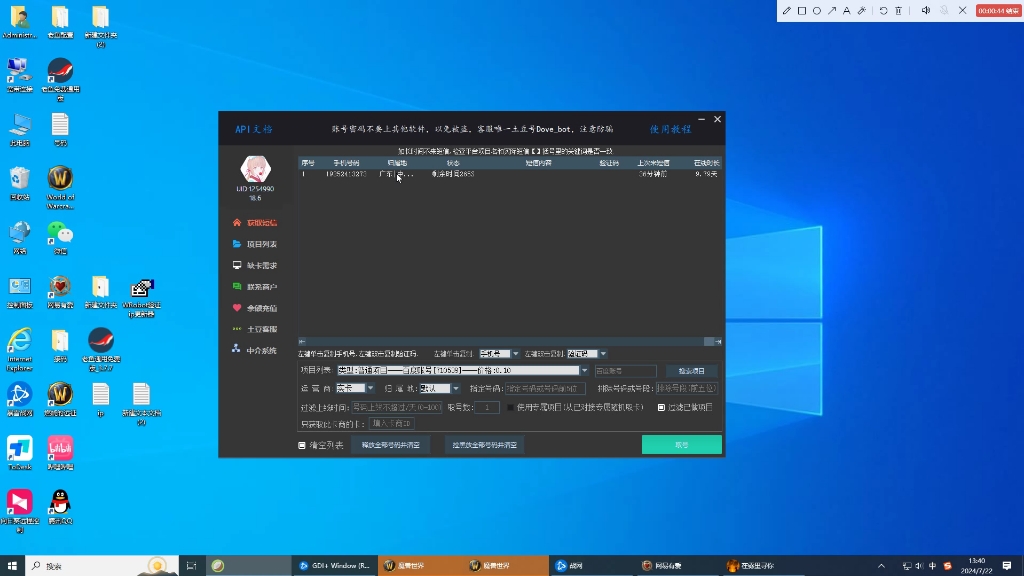Click the trash delete icon in recorder toolbar
The image size is (1024, 576).
click(x=899, y=10)
